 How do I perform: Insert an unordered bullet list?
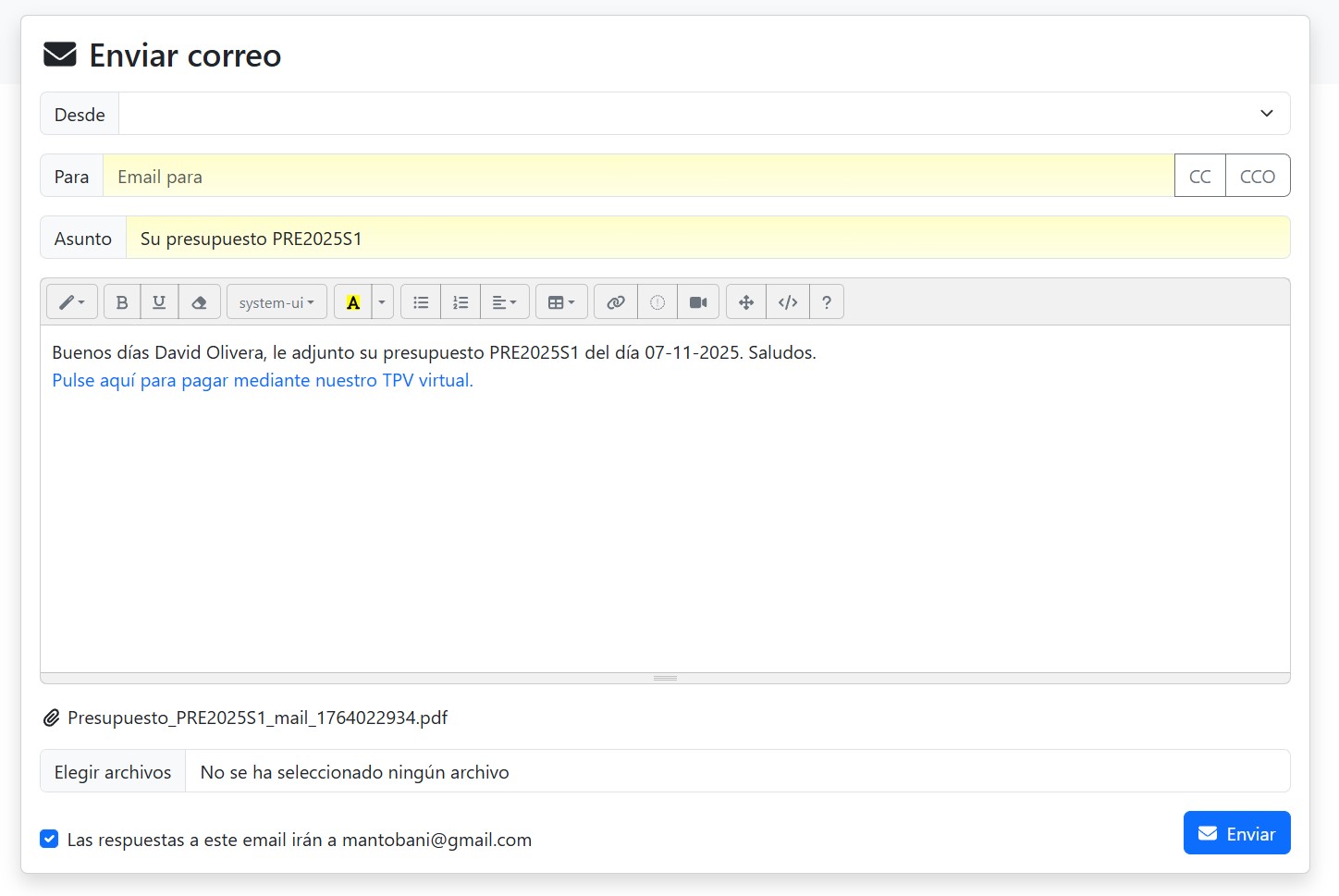(x=421, y=302)
